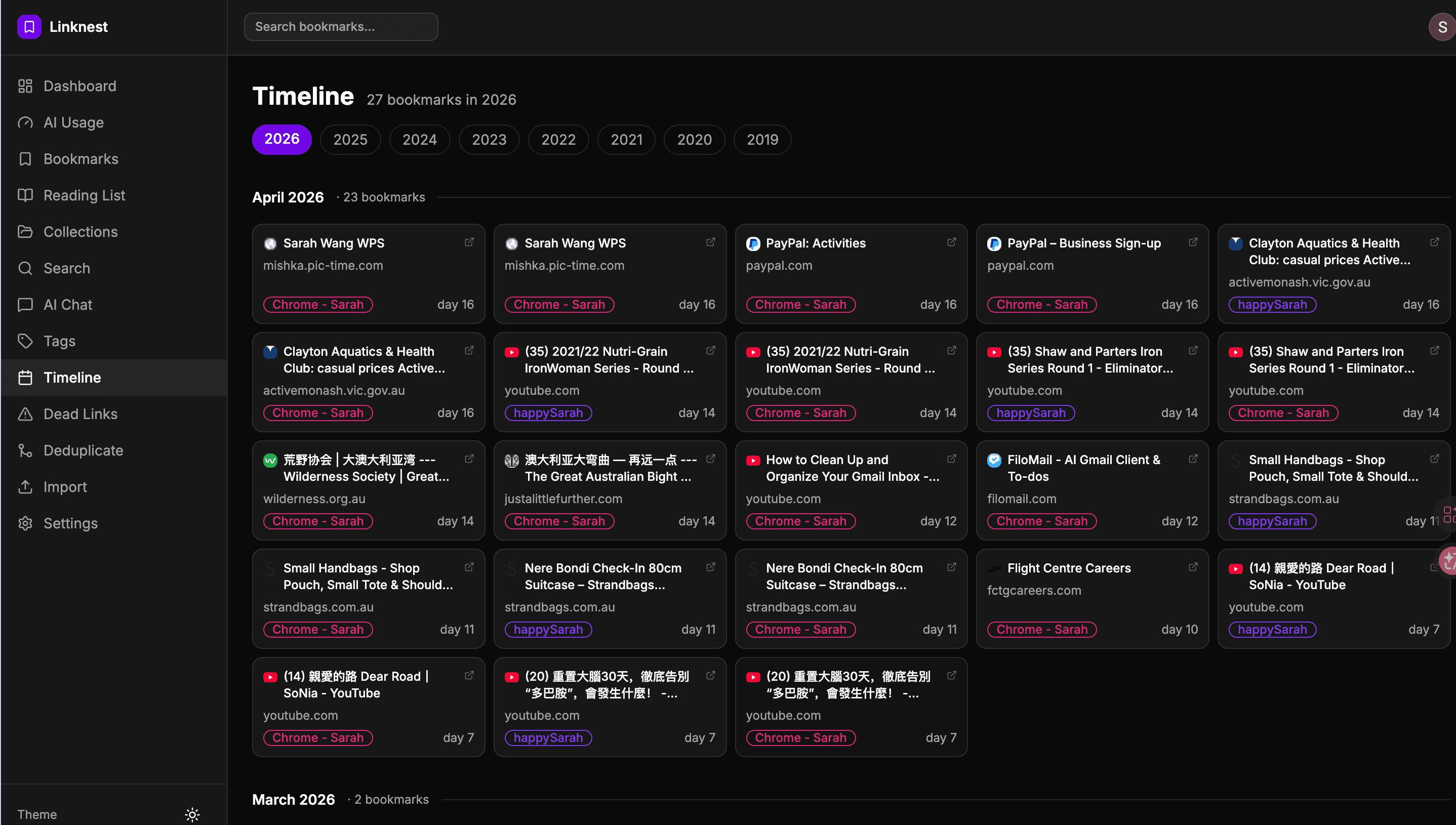Toggle the theme with the sun icon
Viewport: 1456px width, 825px height.
tap(192, 815)
